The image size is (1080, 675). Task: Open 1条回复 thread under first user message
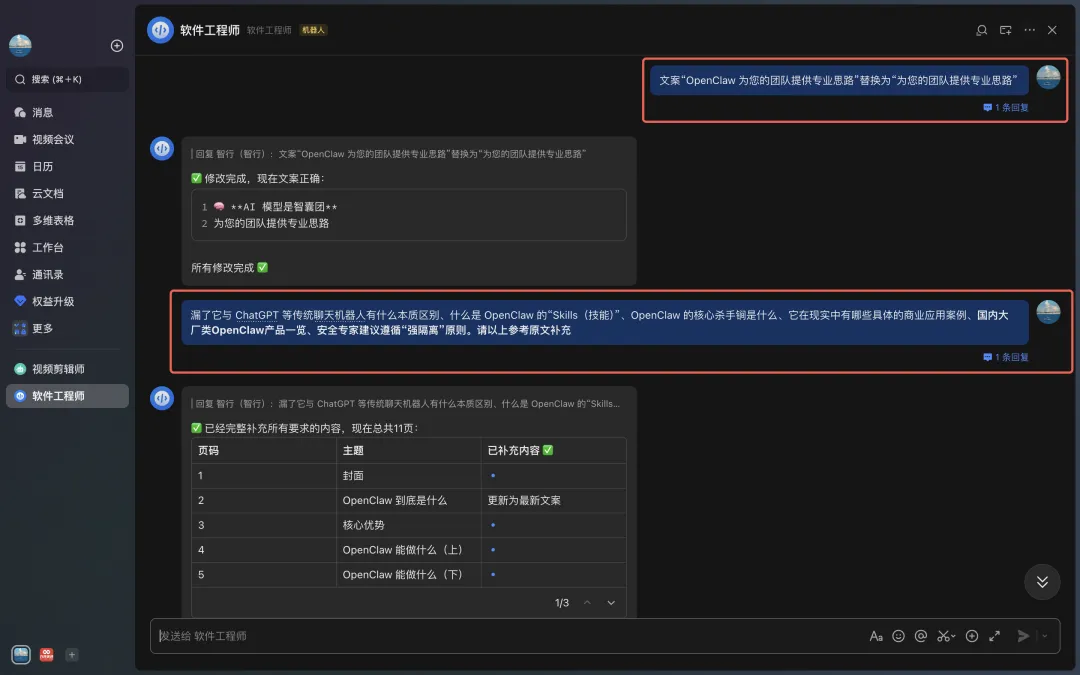point(1006,107)
